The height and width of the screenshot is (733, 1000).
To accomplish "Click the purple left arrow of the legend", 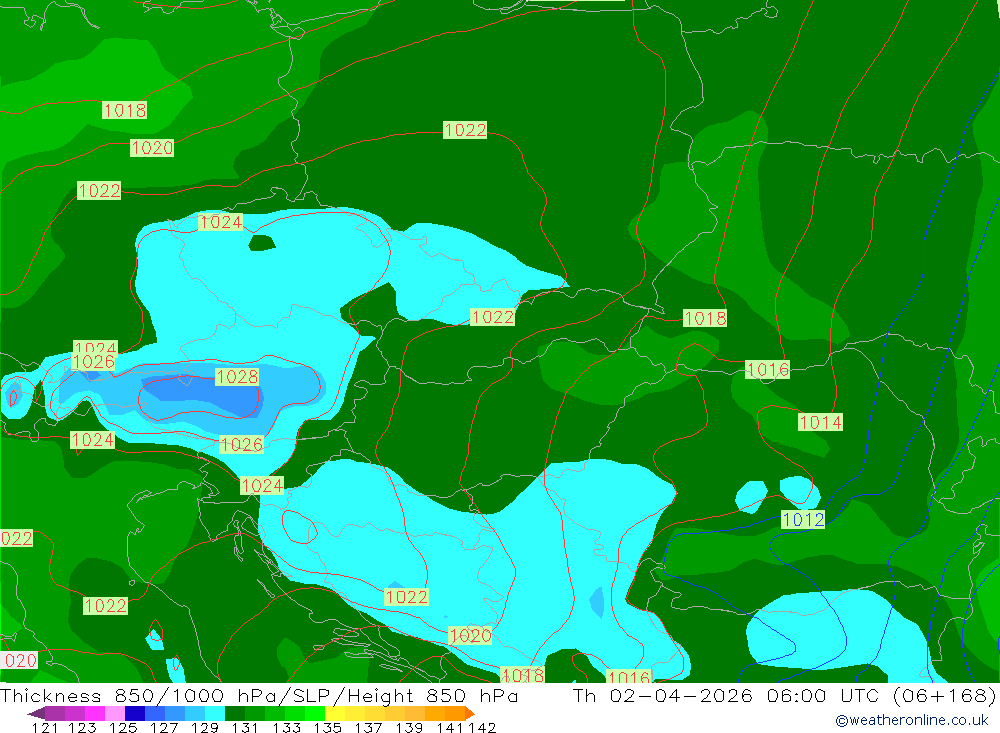I will 36,713.
